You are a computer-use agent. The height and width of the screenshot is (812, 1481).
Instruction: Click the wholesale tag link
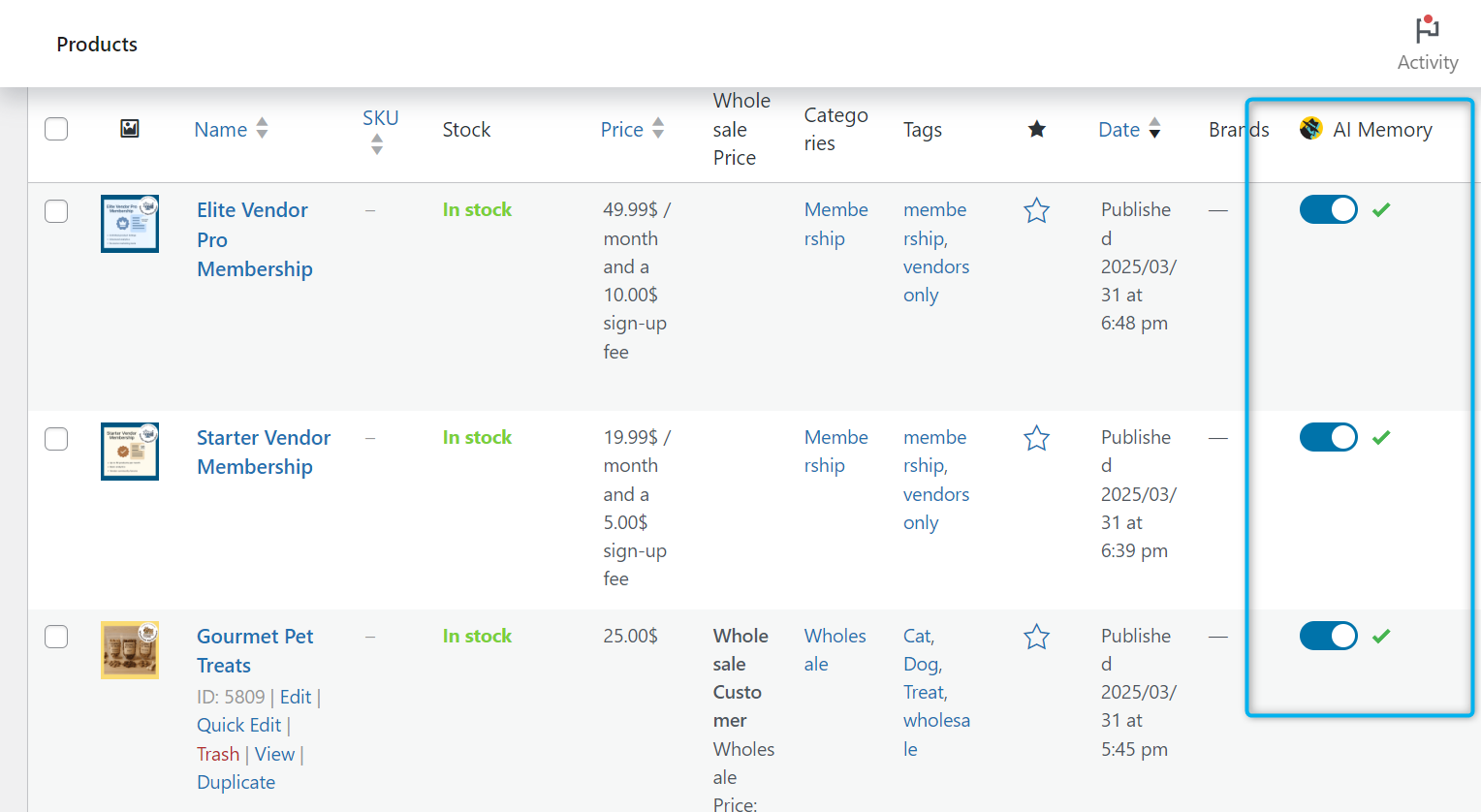(936, 734)
